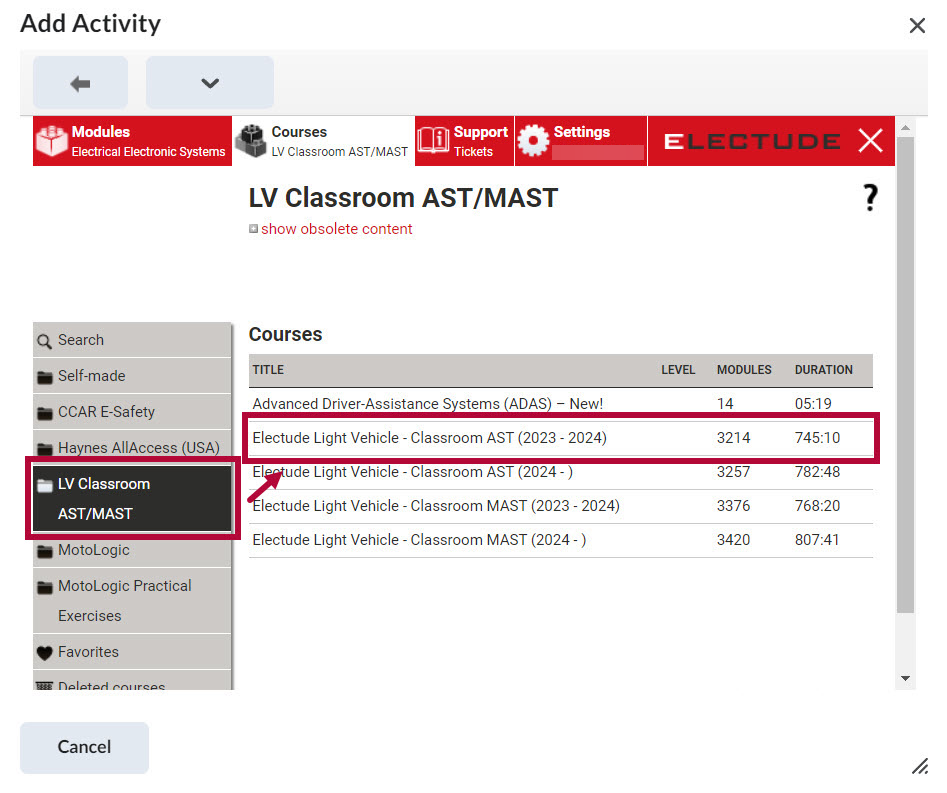Click duration value 782:48

[817, 472]
